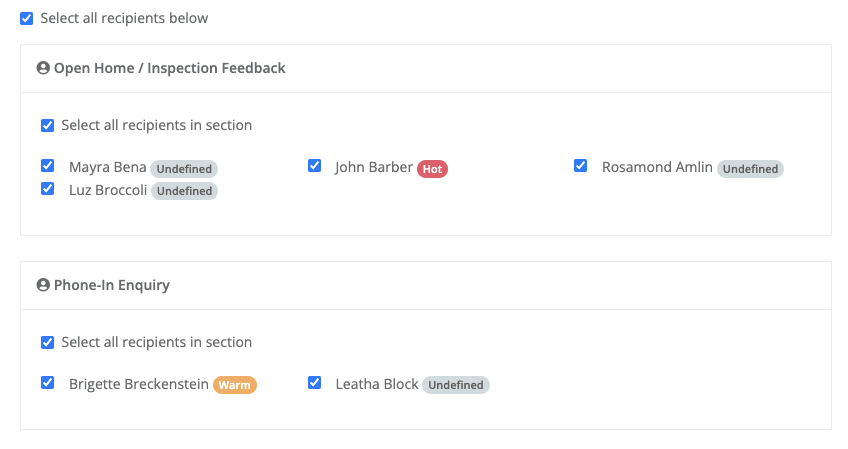Uncheck John Barber recipient checkbox

coord(314,166)
